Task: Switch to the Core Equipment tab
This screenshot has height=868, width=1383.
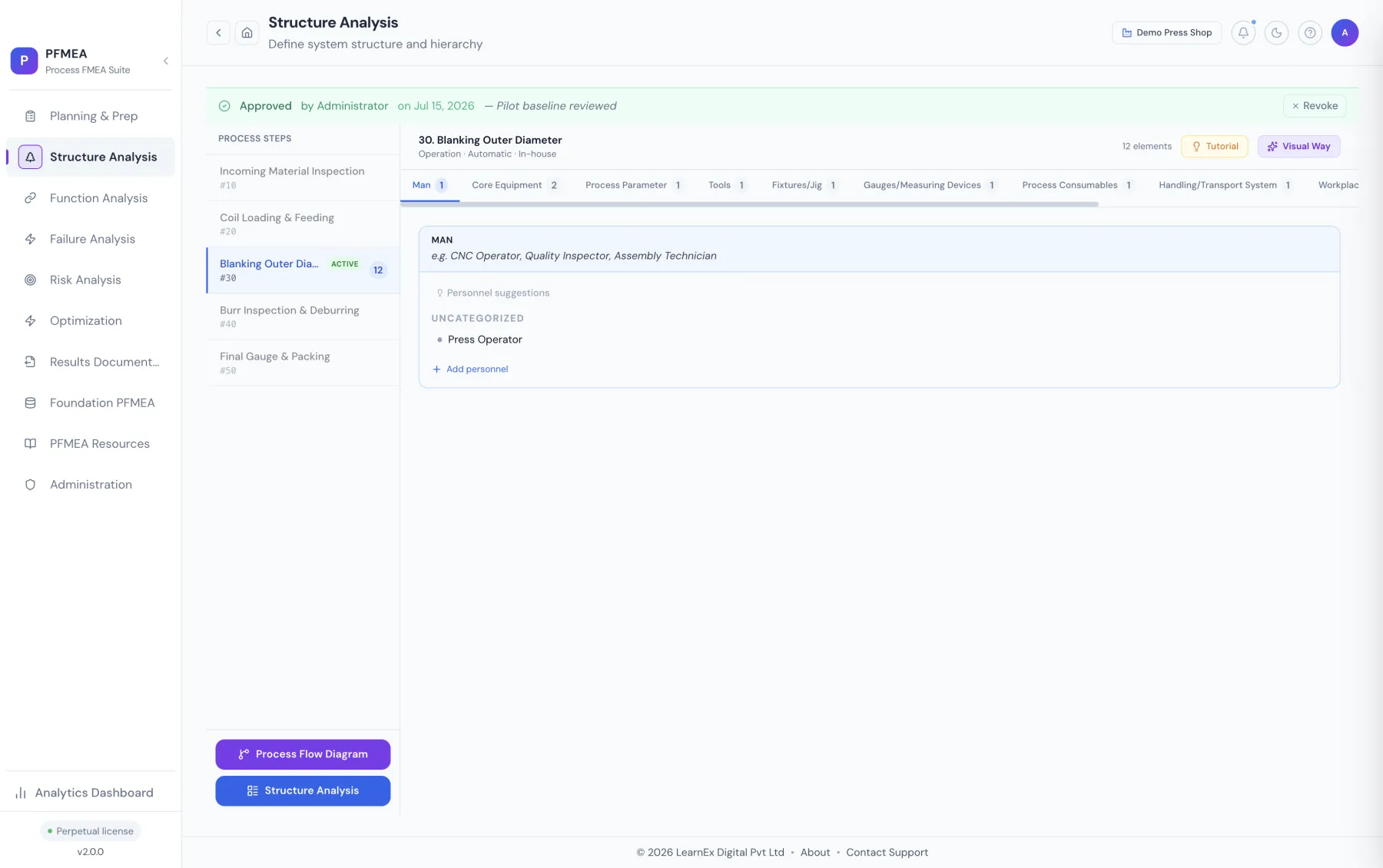Action: 515,185
